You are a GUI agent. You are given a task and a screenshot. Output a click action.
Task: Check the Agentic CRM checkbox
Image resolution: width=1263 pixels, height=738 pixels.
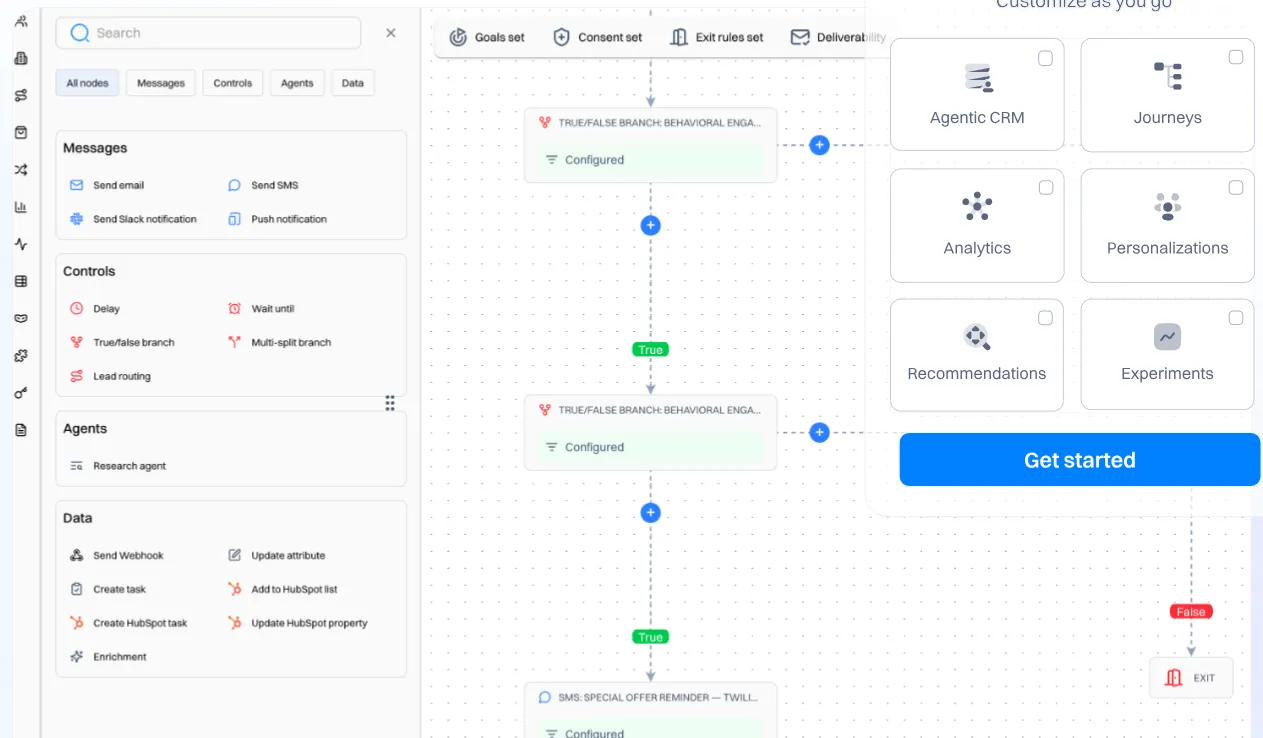[x=1045, y=58]
